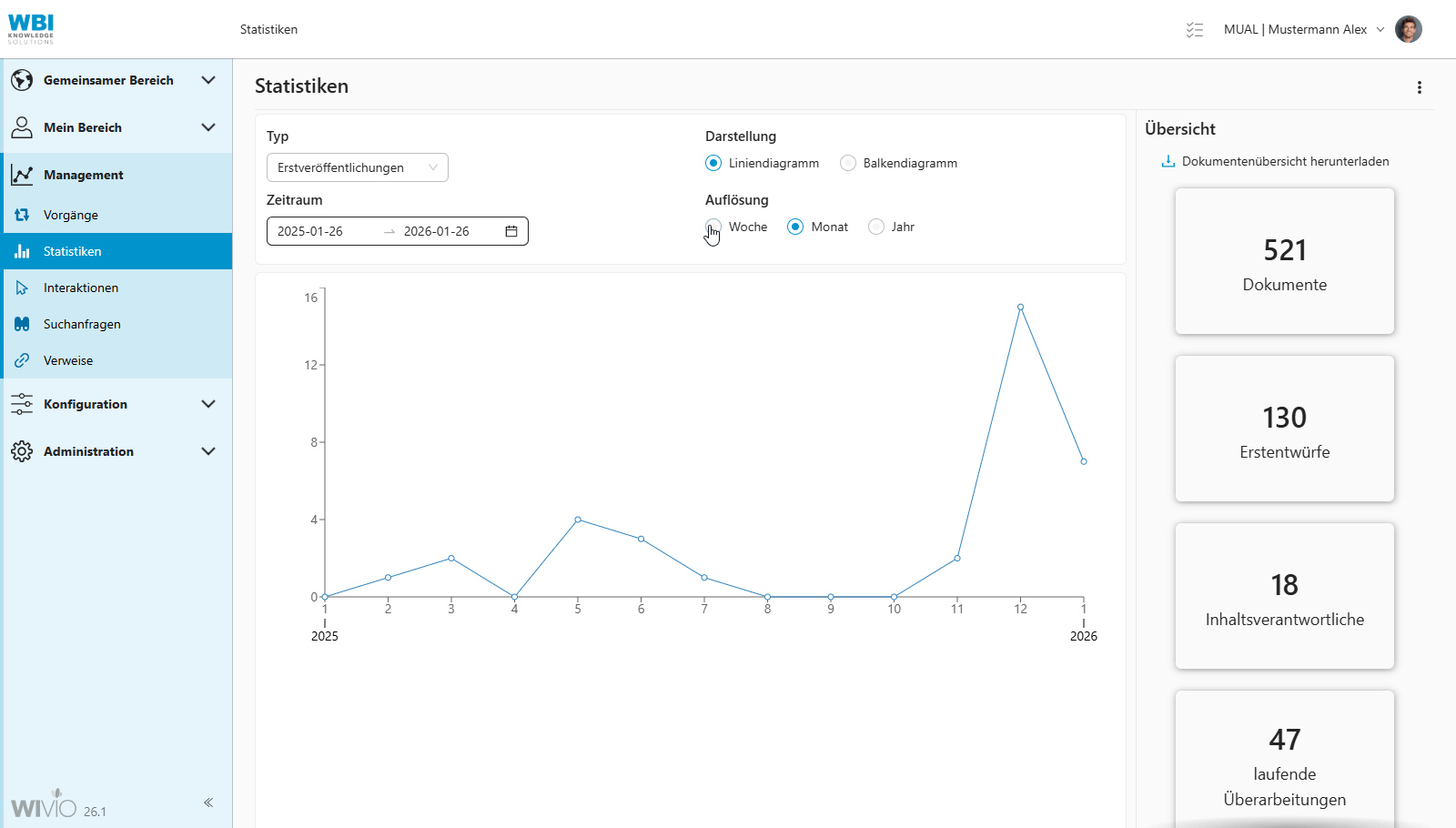
Task: Click the 521 Dokumente overview card
Action: click(1284, 261)
